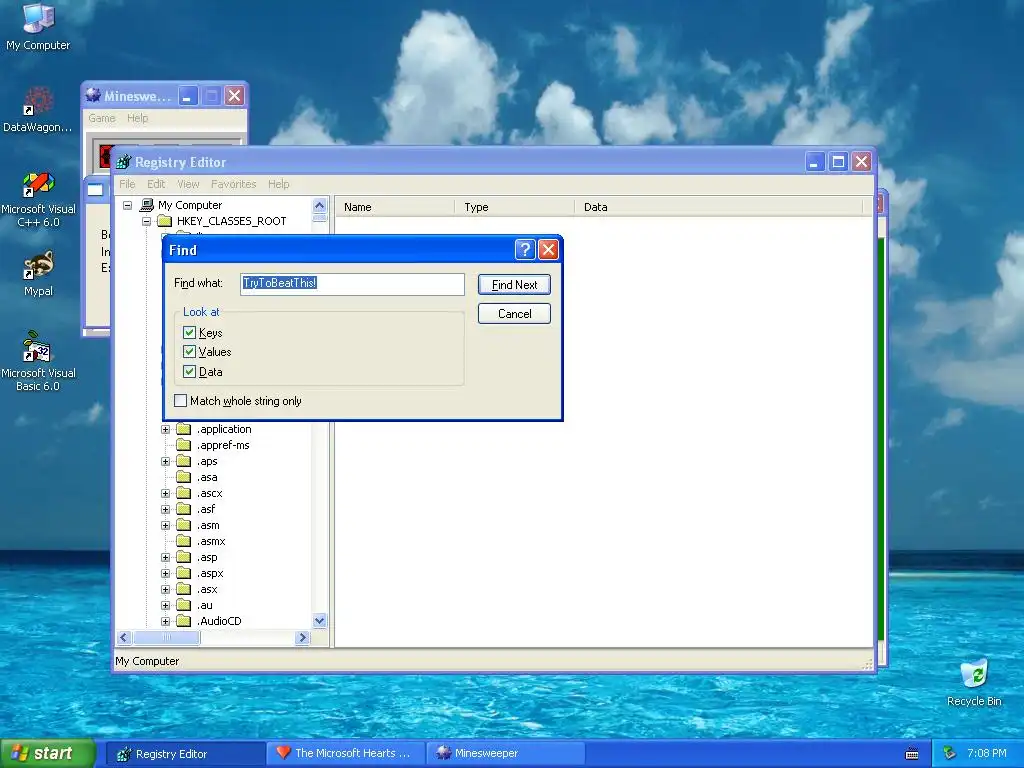Click the Find Next button
1024x768 pixels.
click(x=514, y=285)
